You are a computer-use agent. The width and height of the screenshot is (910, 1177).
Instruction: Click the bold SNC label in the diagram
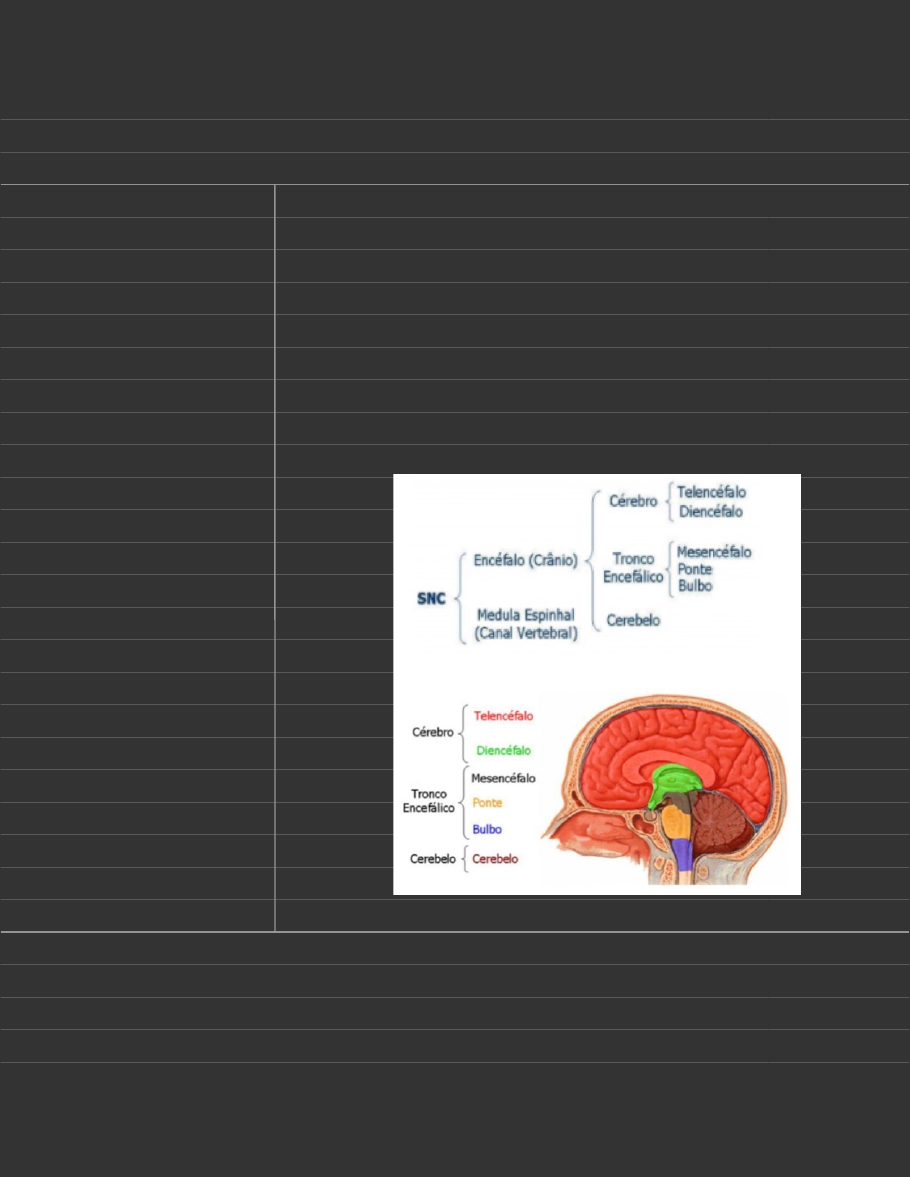pos(430,599)
